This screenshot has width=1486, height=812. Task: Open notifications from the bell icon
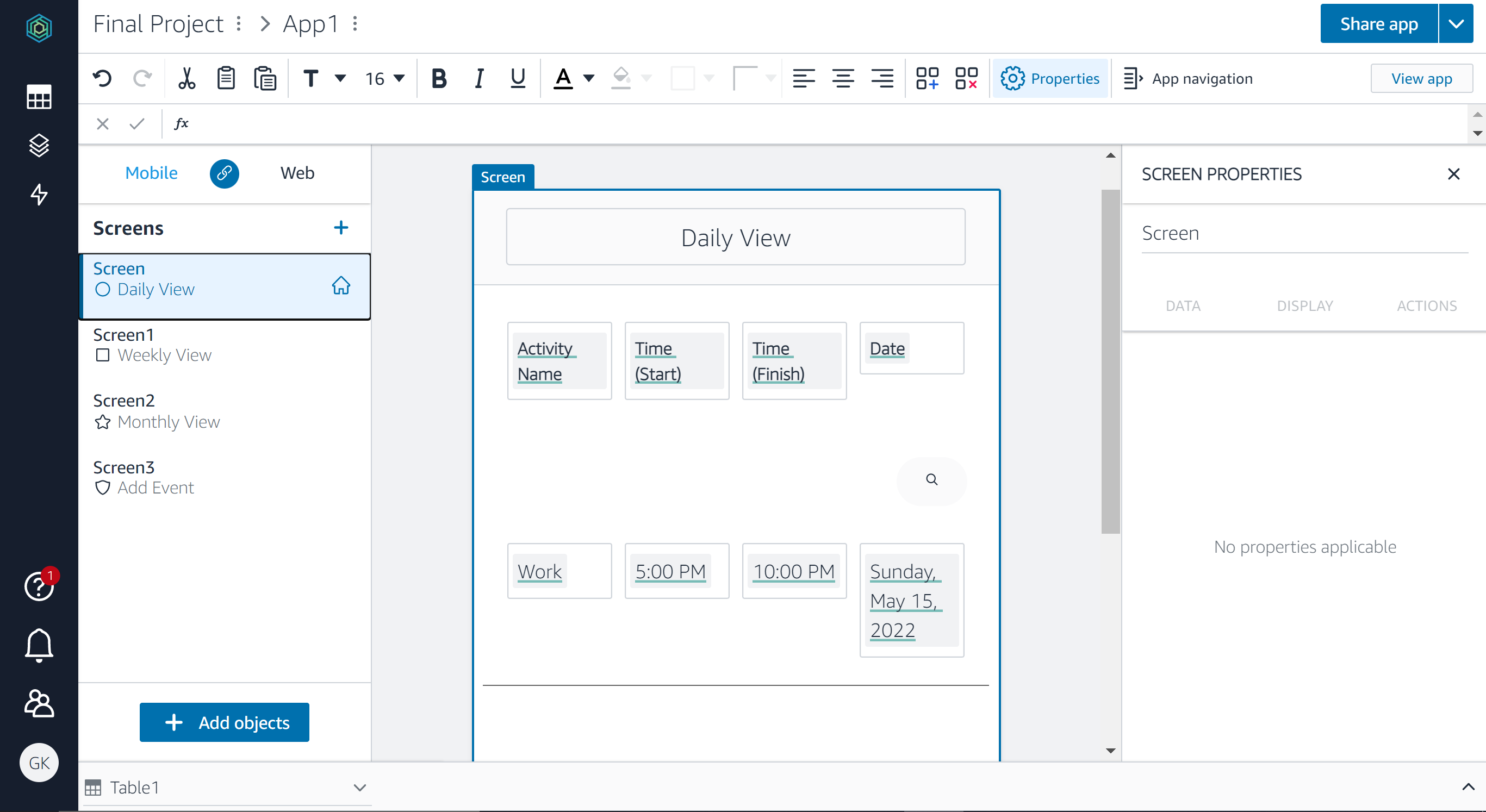39,645
